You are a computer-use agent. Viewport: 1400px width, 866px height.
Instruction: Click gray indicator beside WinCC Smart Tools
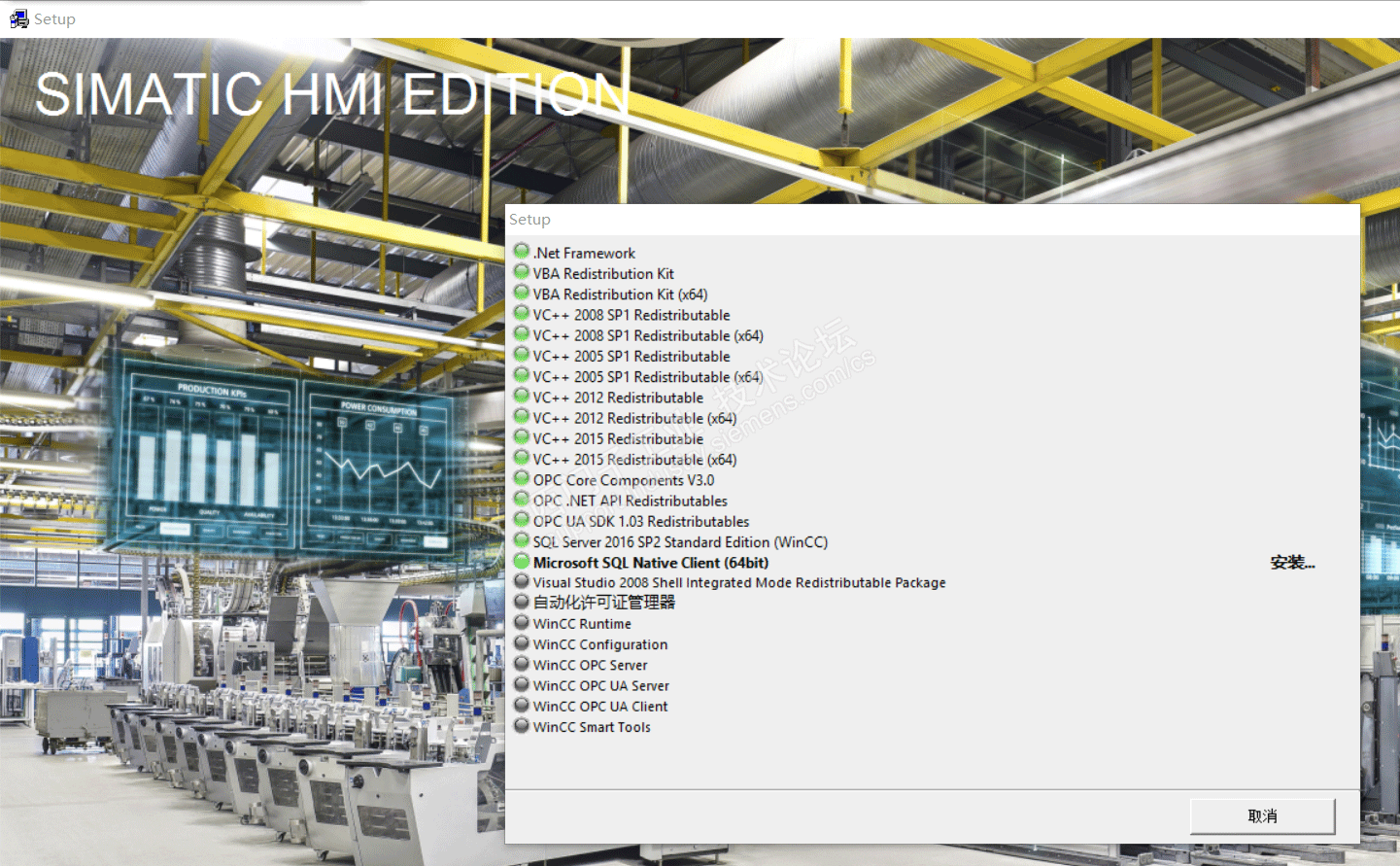tap(522, 725)
